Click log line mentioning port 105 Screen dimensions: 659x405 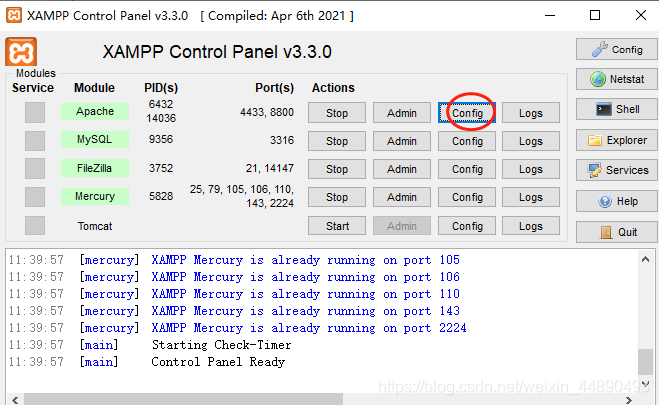306,260
